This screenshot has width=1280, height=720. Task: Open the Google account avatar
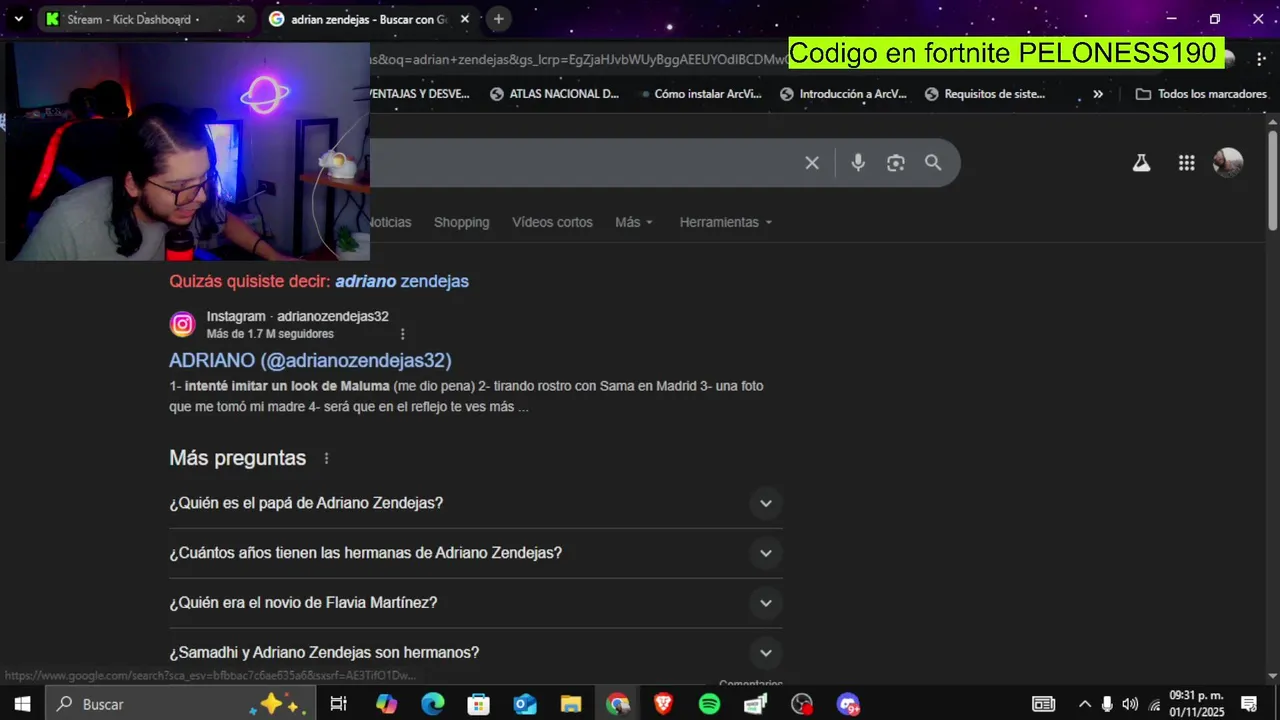pos(1228,163)
